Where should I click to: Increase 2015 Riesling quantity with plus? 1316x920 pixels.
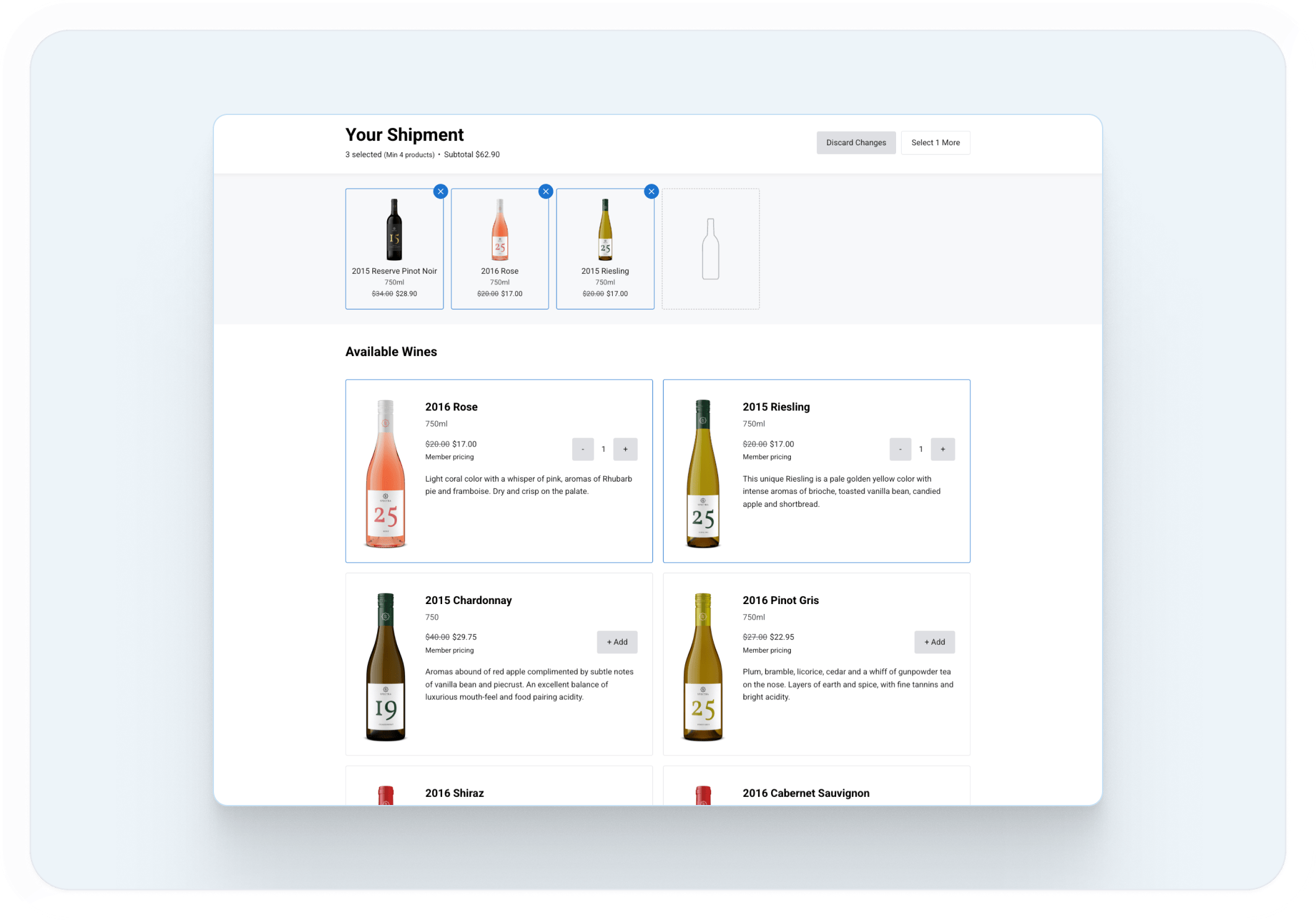pyautogui.click(x=942, y=449)
